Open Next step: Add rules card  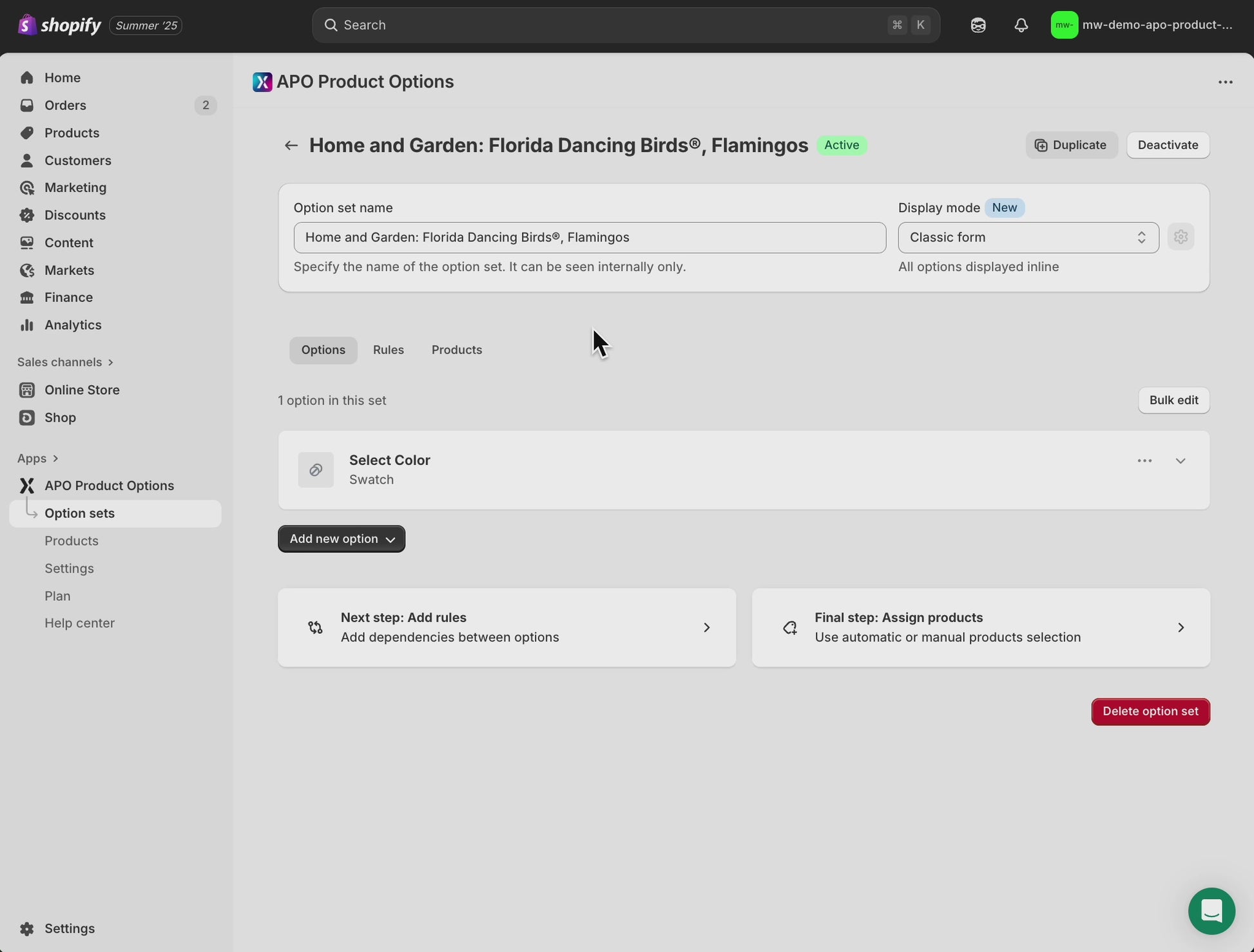tap(506, 627)
